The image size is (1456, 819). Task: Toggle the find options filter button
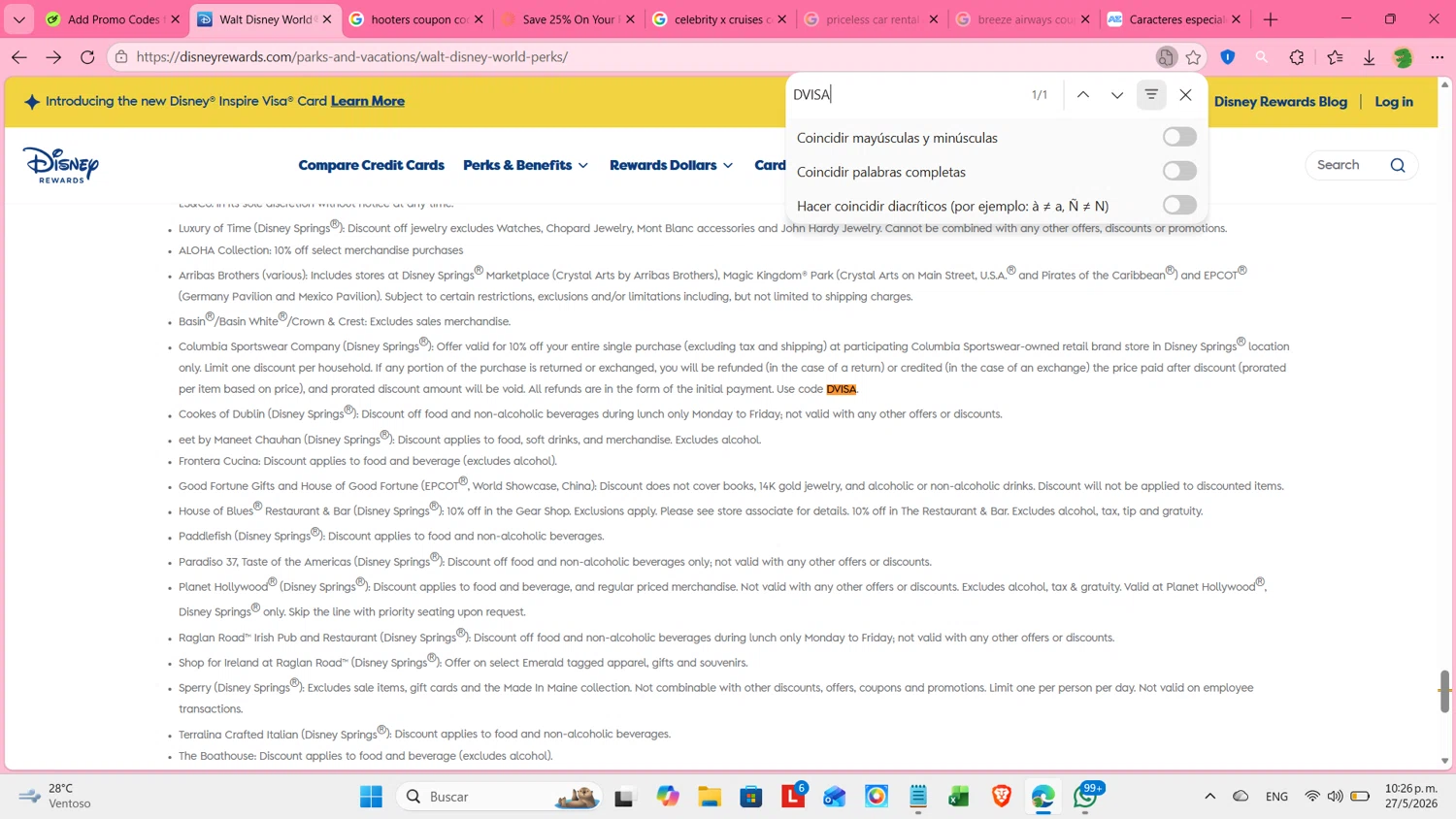[1151, 94]
